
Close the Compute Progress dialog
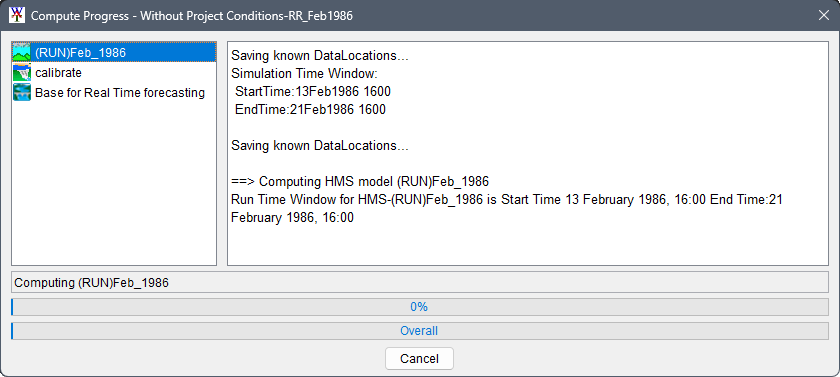824,16
